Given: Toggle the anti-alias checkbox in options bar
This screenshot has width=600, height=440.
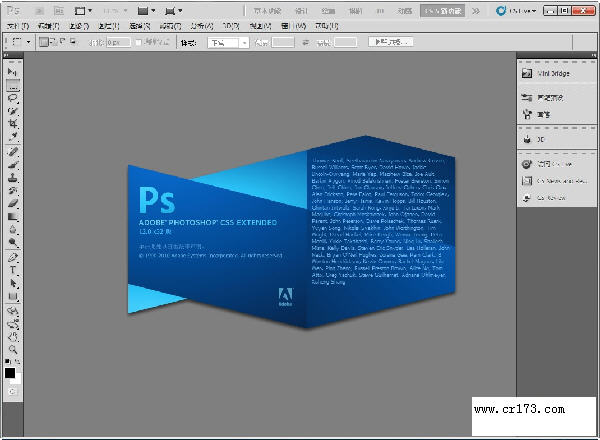Looking at the screenshot, I should (139, 43).
